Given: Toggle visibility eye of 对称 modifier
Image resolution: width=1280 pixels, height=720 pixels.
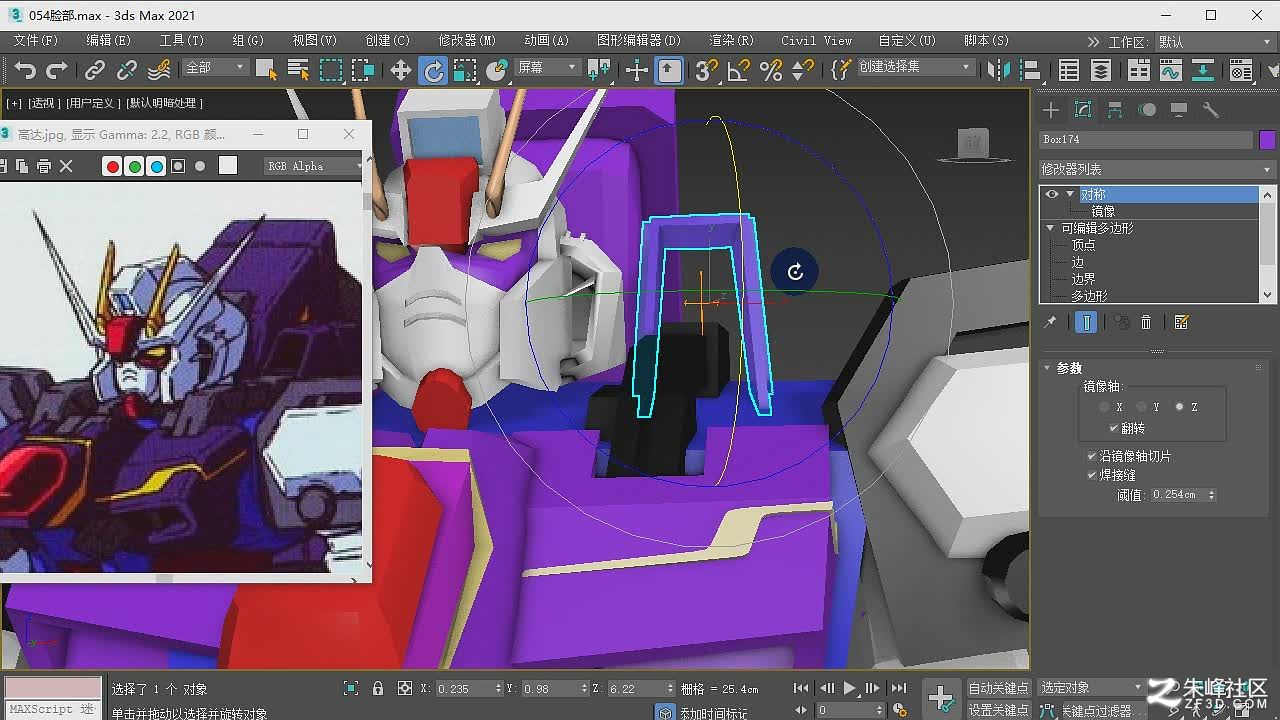Looking at the screenshot, I should point(1052,194).
